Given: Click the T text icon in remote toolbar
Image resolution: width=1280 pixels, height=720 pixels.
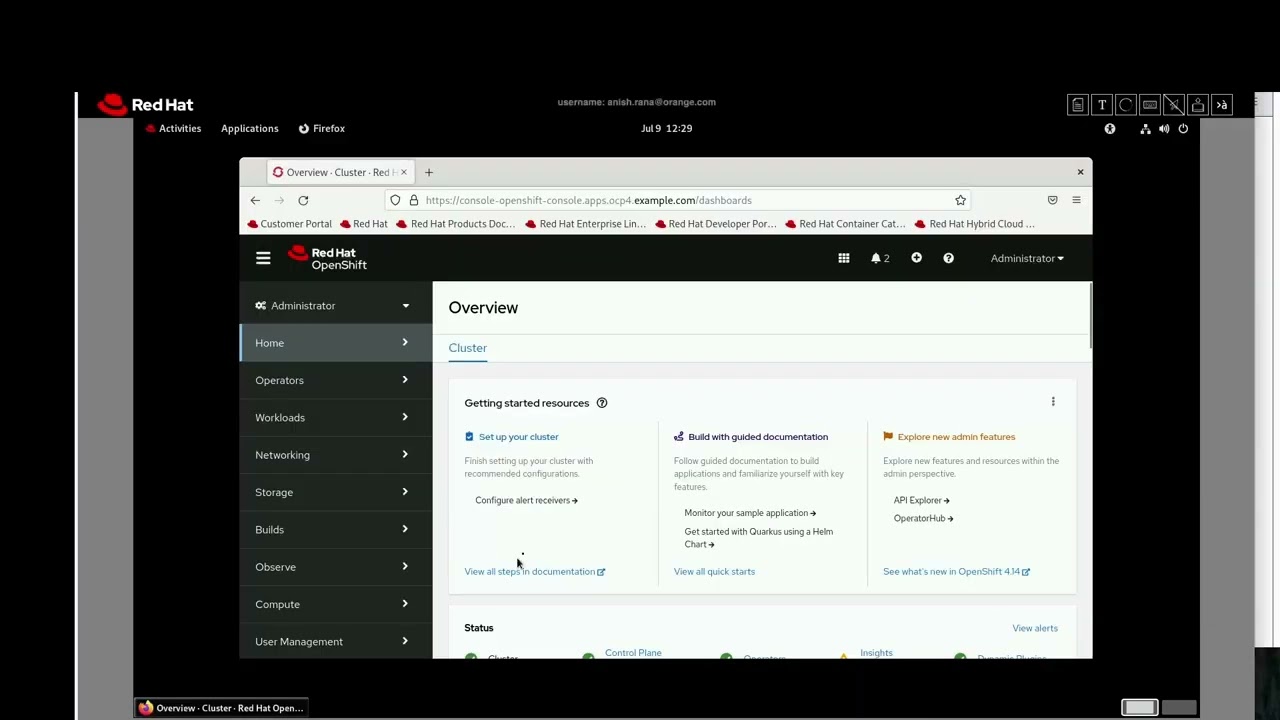Looking at the screenshot, I should [x=1101, y=105].
